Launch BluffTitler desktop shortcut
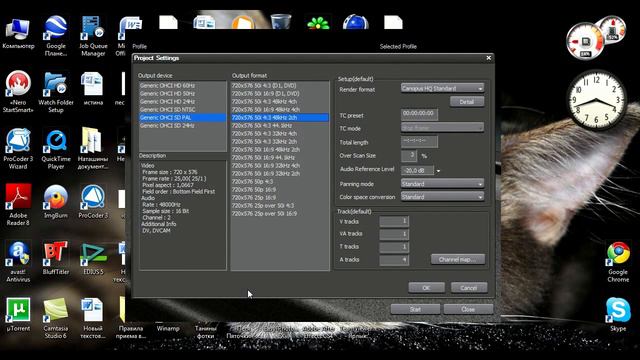 56,258
